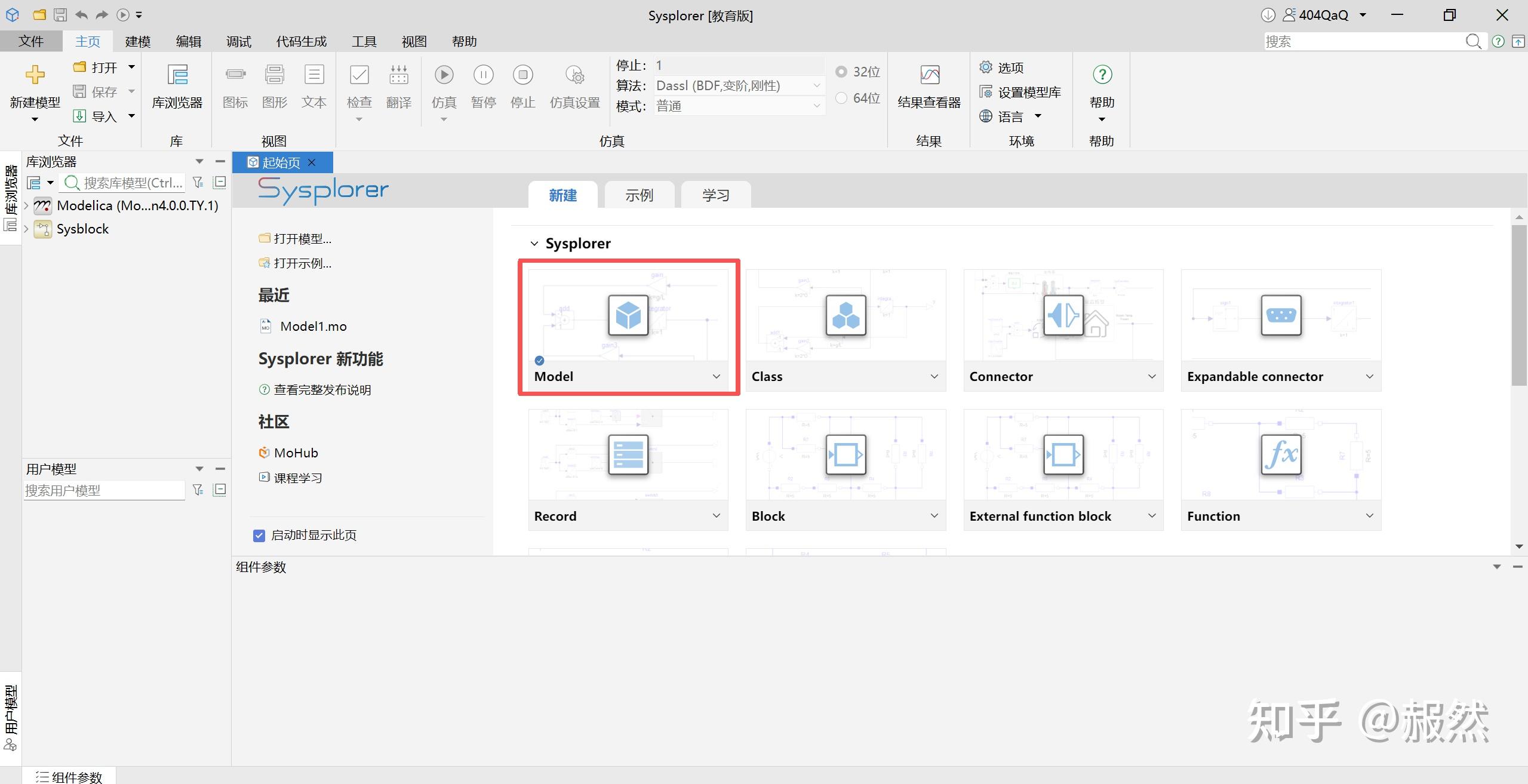Click the filter icon in 库浏览器 search
Screen dimensions: 1528x784
(198, 182)
